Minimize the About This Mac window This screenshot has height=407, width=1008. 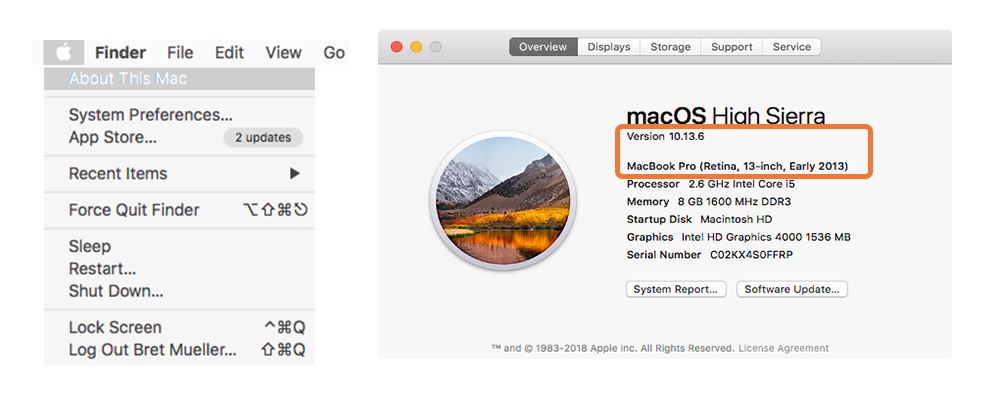tap(417, 47)
